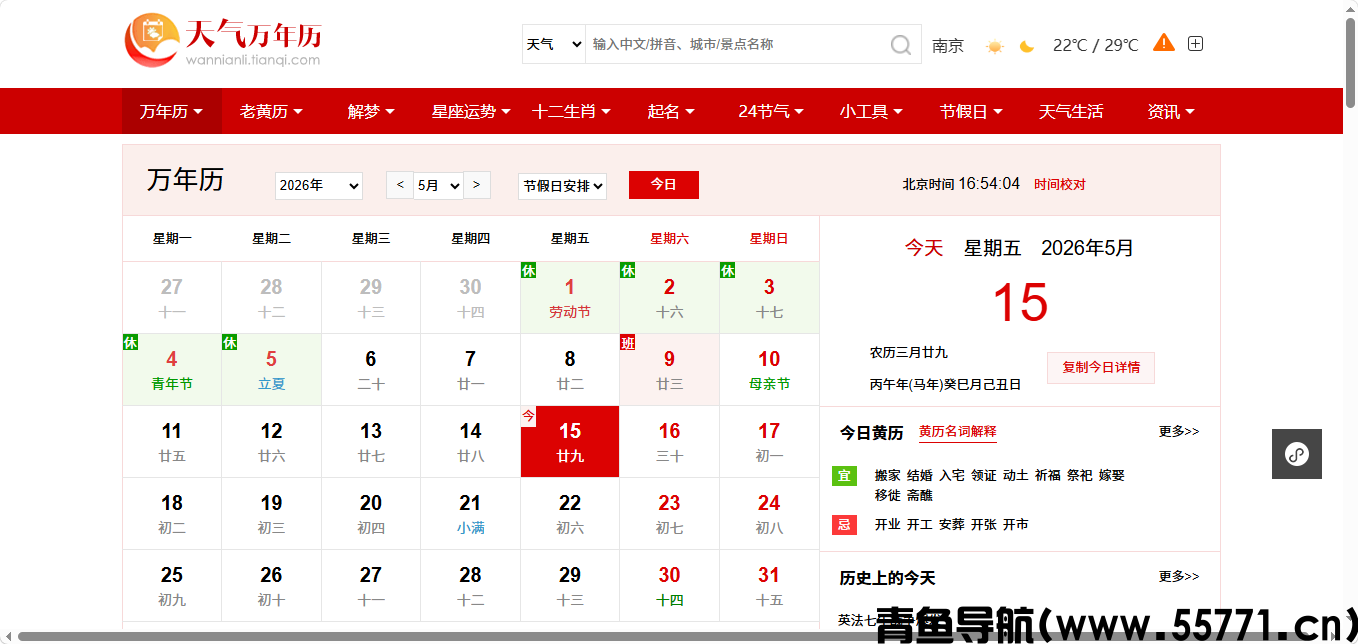This screenshot has width=1358, height=644.
Task: Click the 搬家 auspicious activity
Action: click(887, 475)
